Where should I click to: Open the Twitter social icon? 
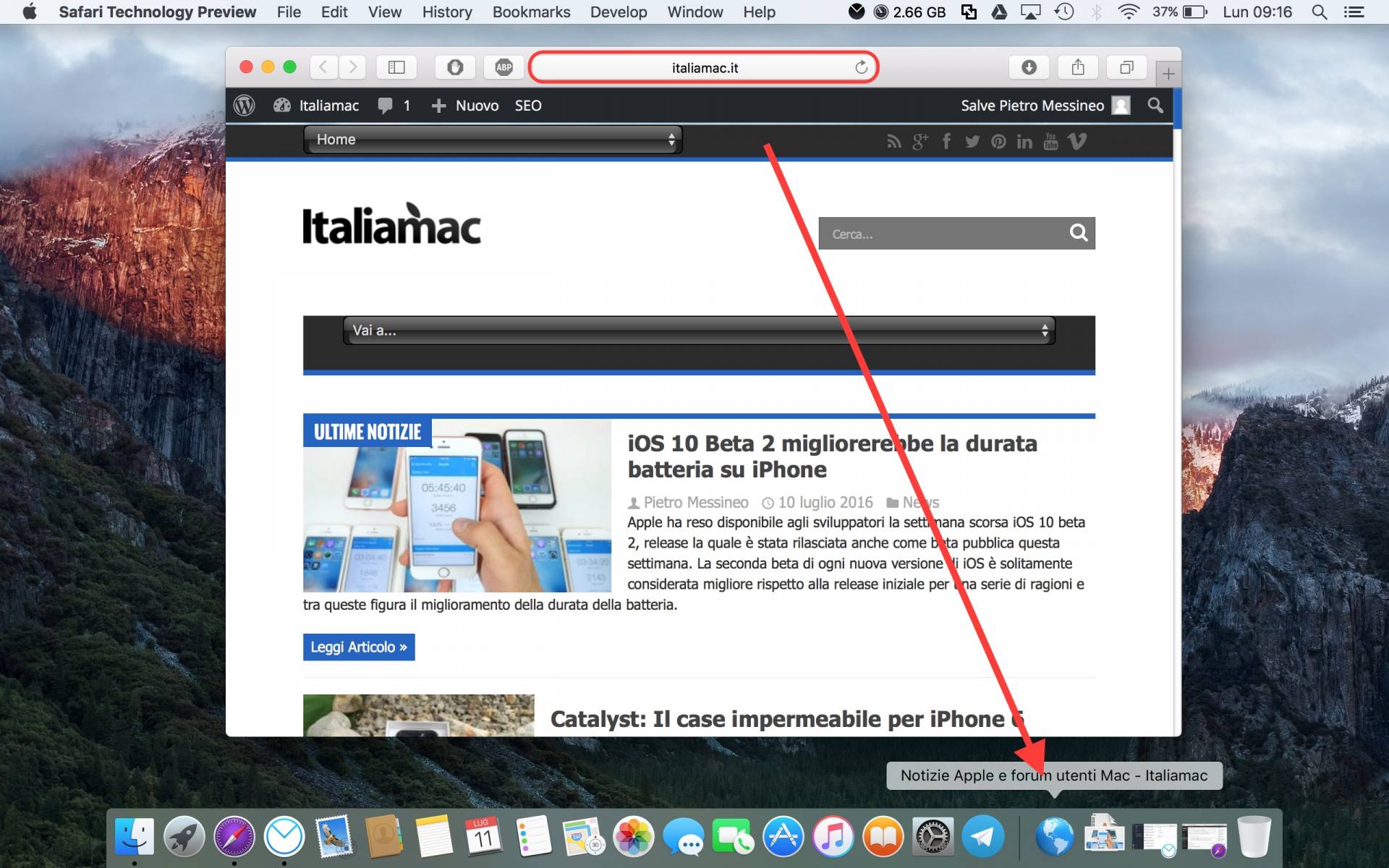pos(972,142)
